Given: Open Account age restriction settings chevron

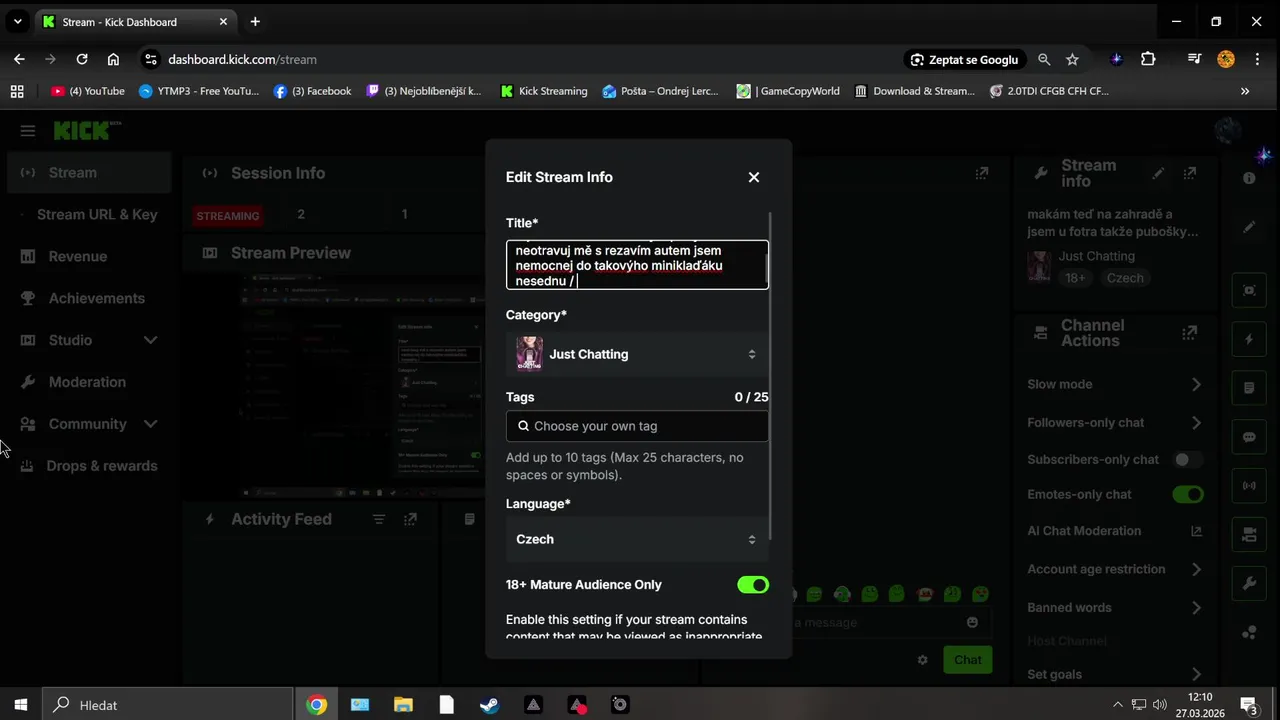Looking at the screenshot, I should pos(1196,569).
